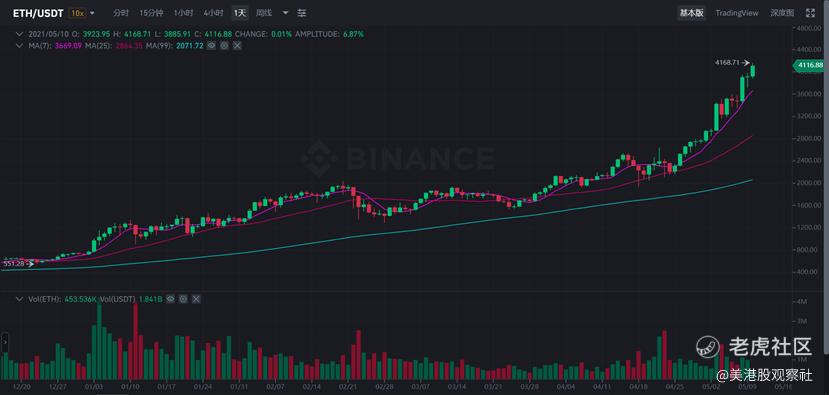Click the 2000.00 price axis label
The width and height of the screenshot is (829, 395).
tap(809, 182)
